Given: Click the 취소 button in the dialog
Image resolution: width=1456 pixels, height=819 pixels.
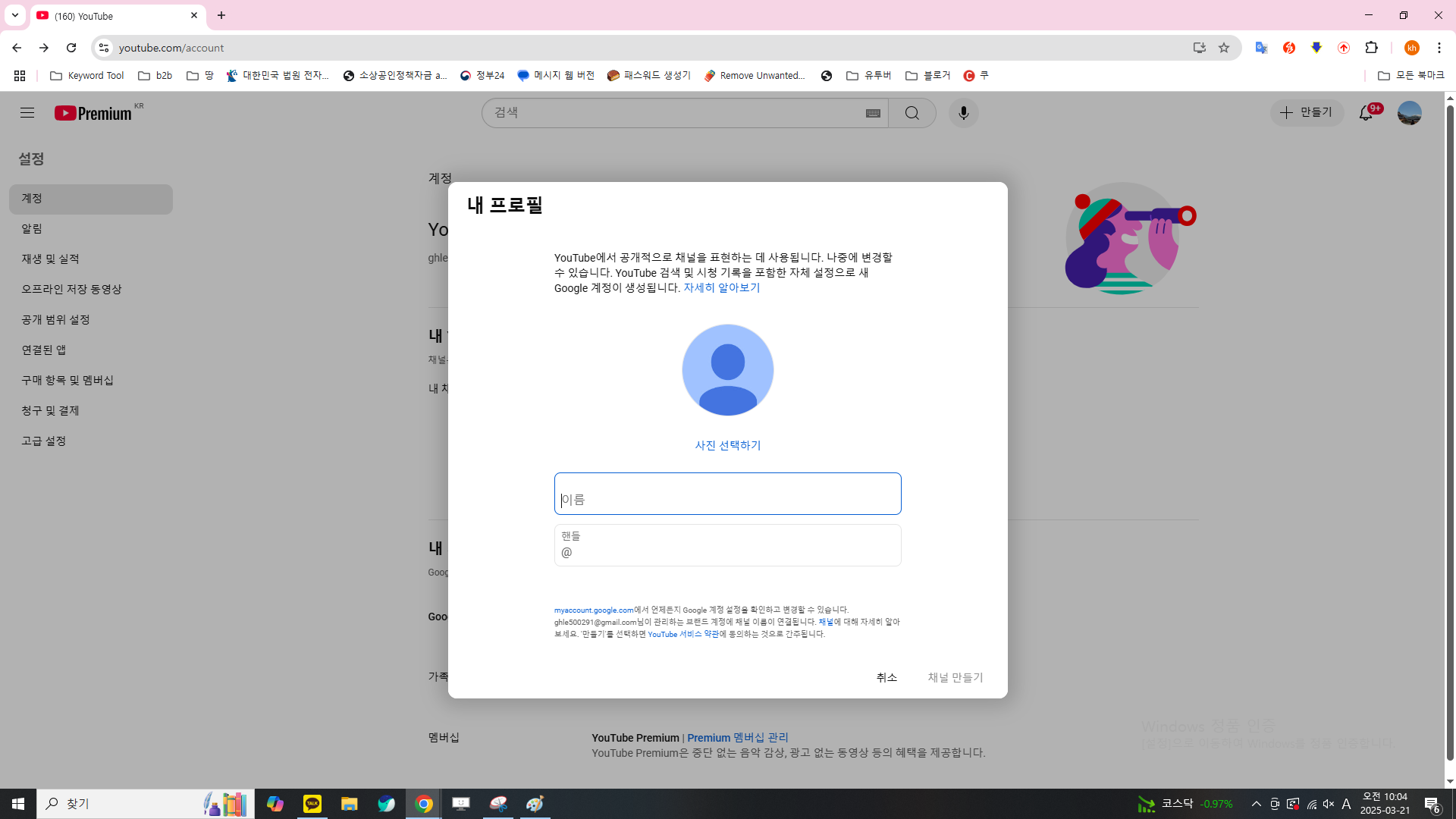Looking at the screenshot, I should coord(886,677).
